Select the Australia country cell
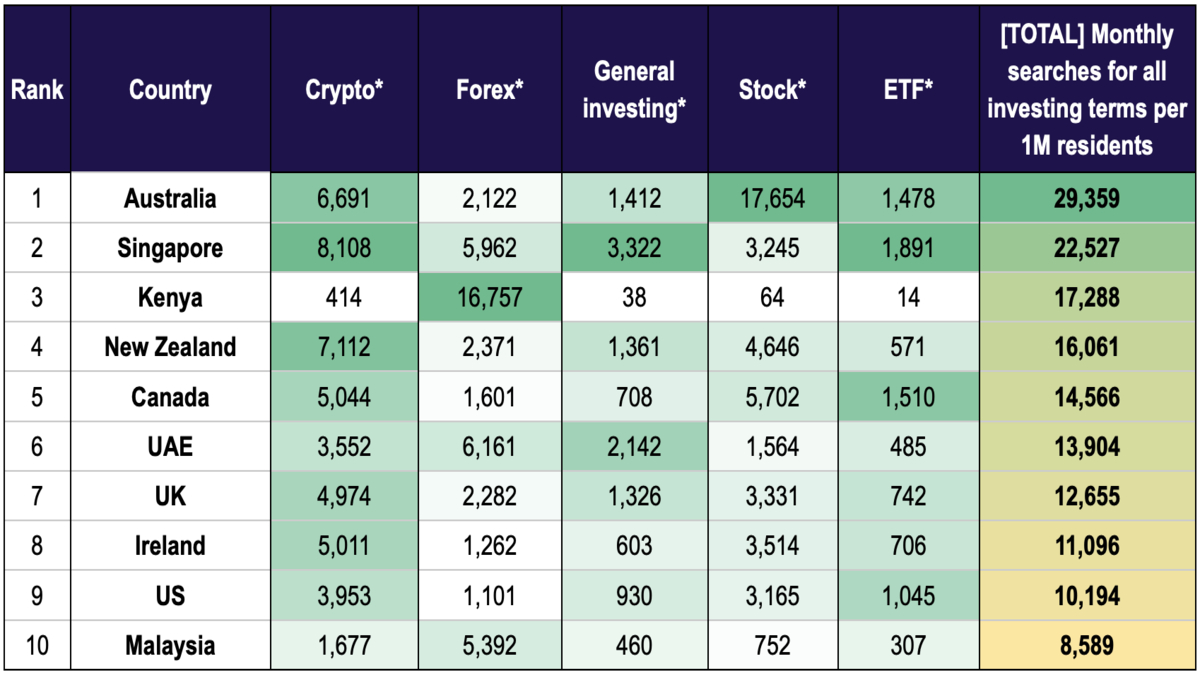 point(170,198)
